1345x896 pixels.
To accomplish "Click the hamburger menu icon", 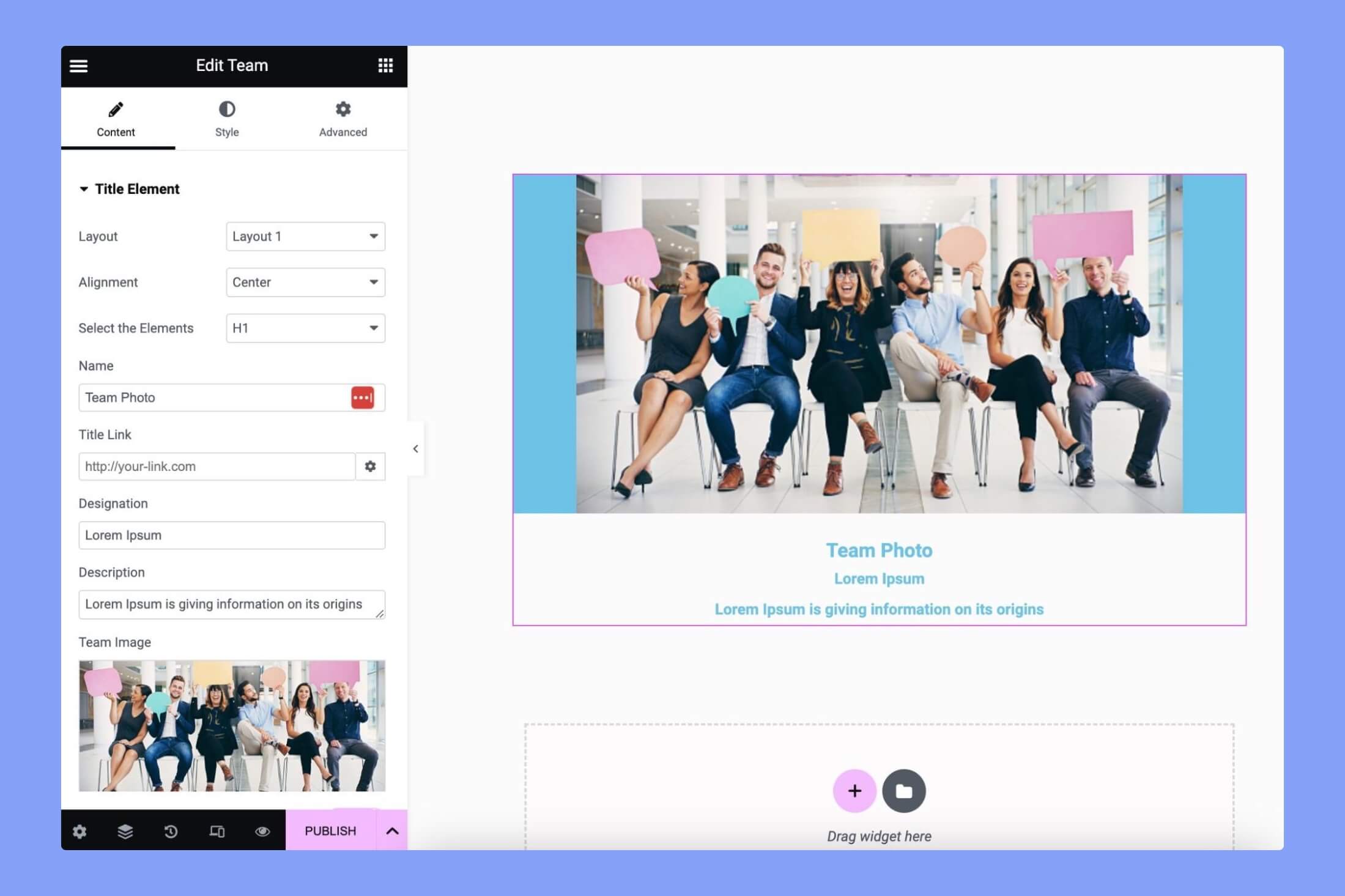I will (78, 66).
